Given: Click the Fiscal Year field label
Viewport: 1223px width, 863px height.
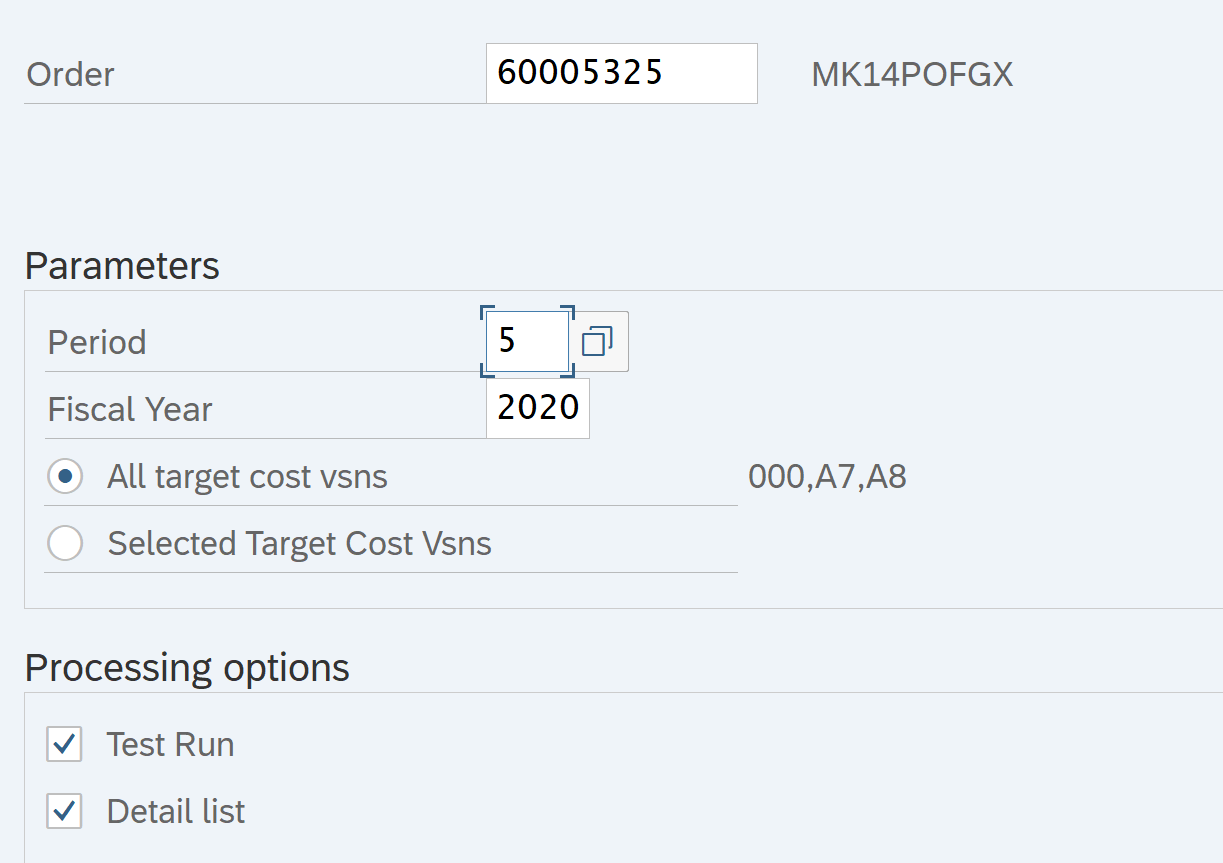Looking at the screenshot, I should pos(130,410).
